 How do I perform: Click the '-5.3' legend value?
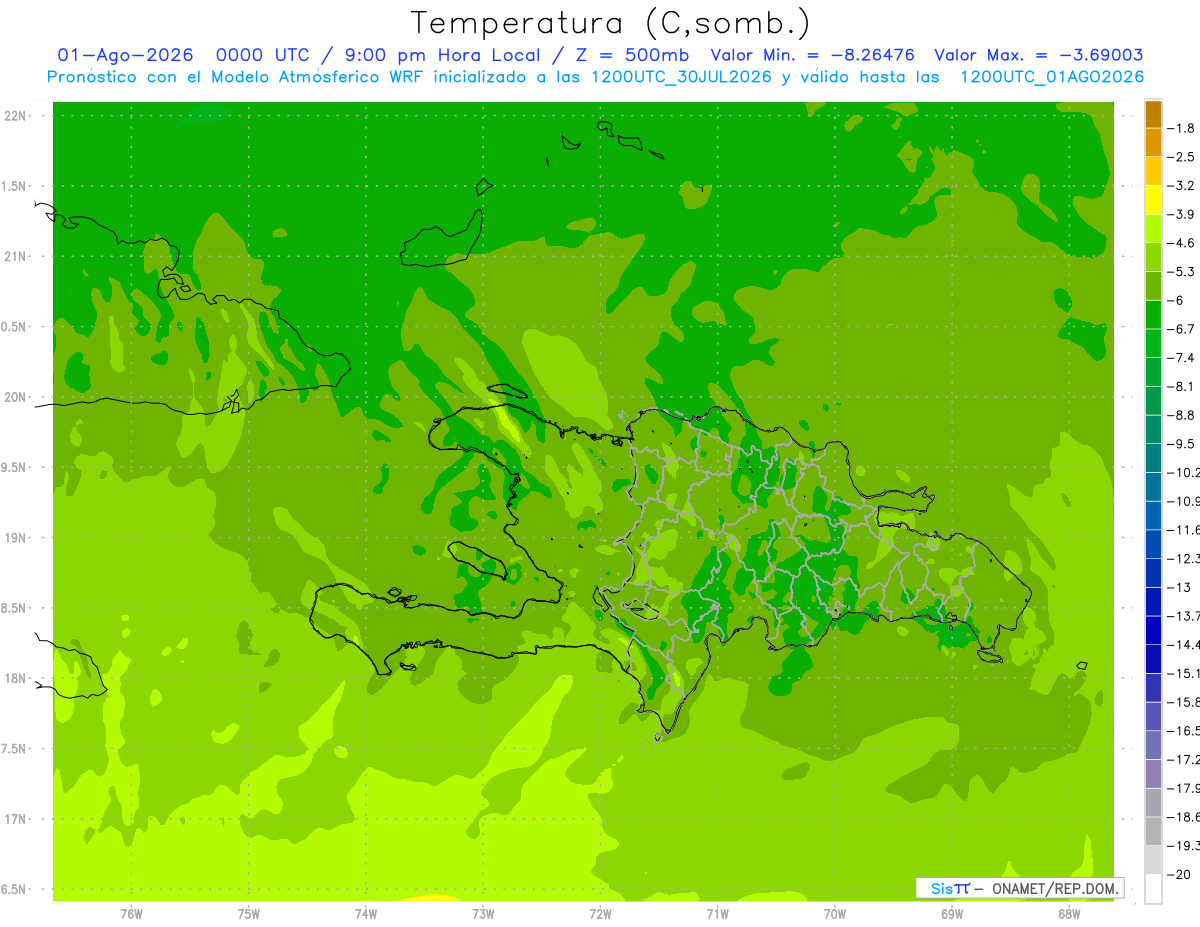click(1181, 272)
